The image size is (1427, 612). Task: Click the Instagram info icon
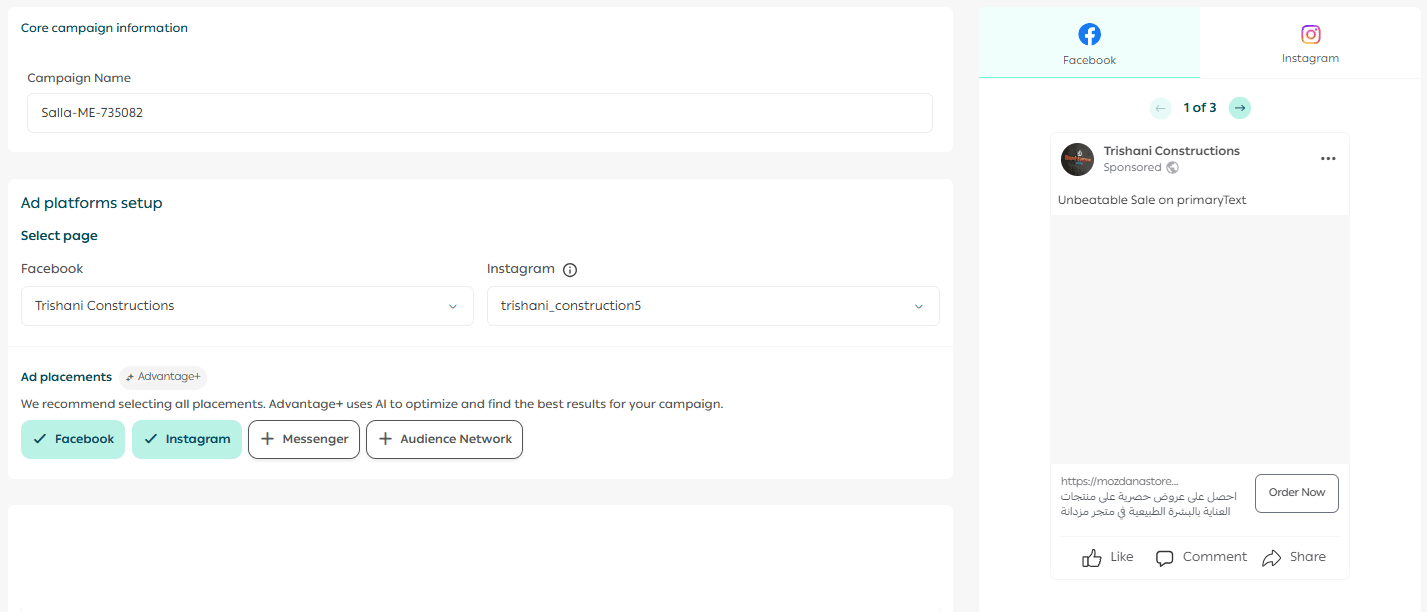pyautogui.click(x=570, y=270)
